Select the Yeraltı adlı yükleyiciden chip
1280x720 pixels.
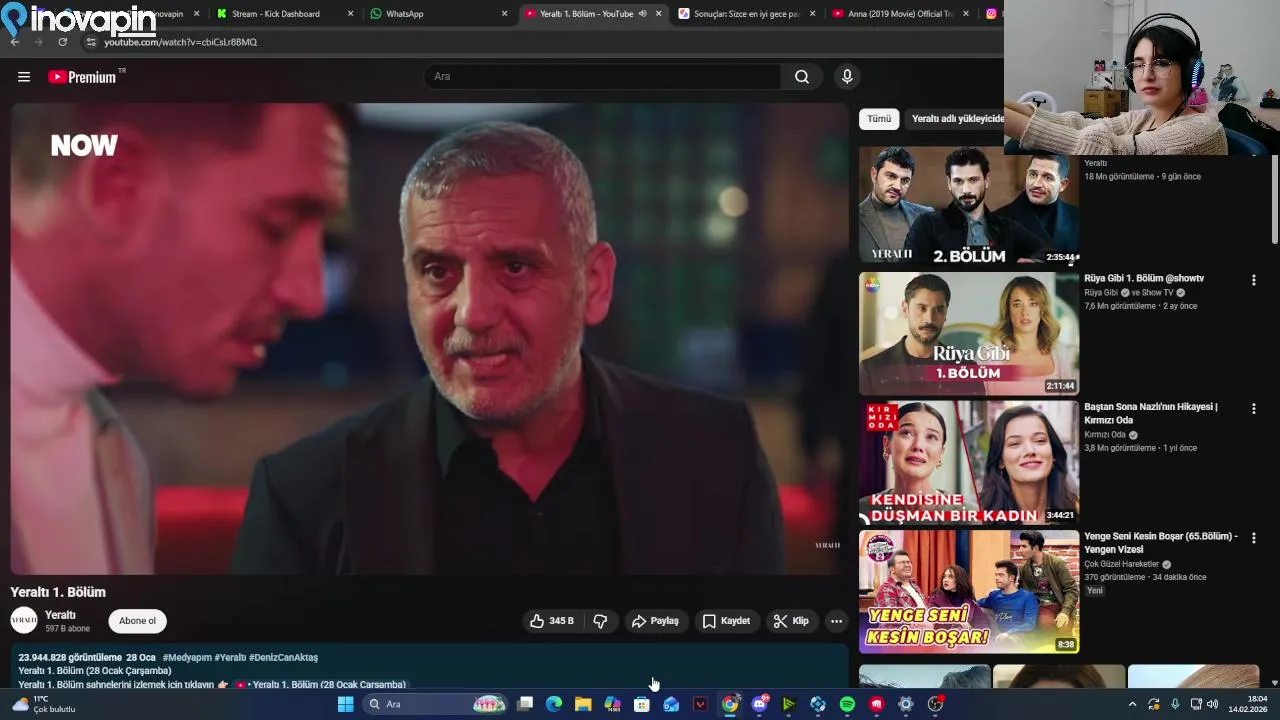tap(956, 119)
